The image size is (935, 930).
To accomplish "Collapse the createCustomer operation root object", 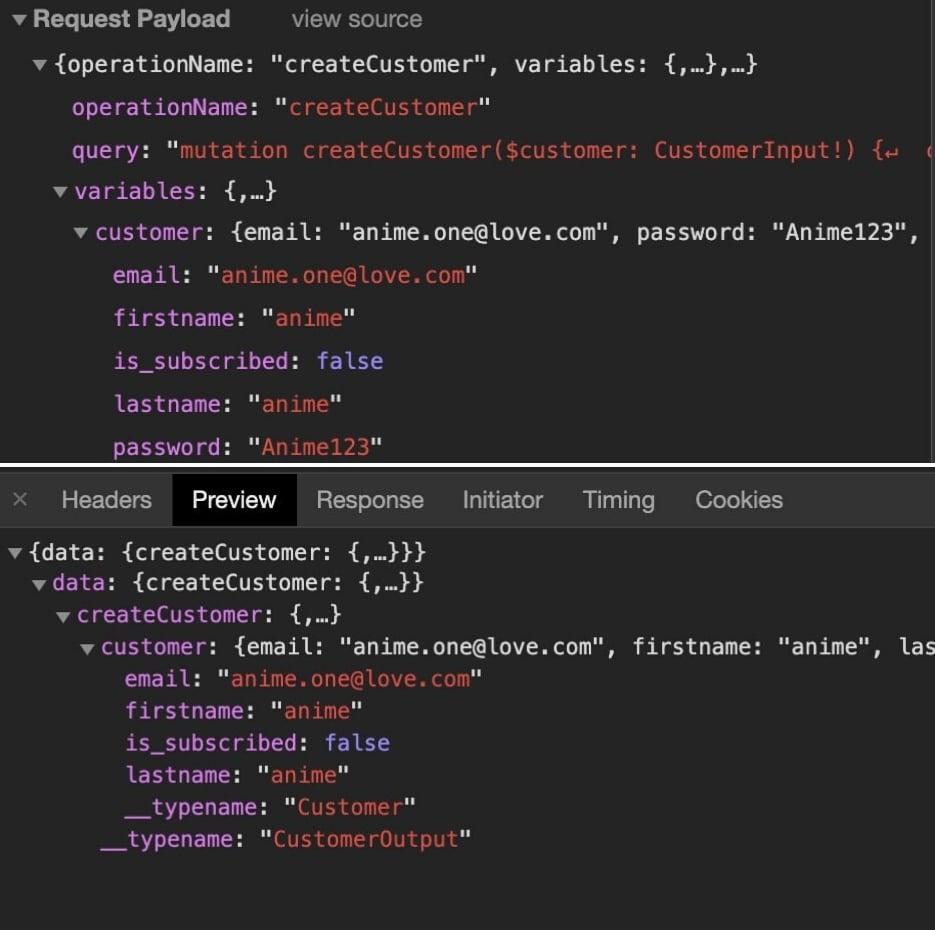I will [x=39, y=64].
